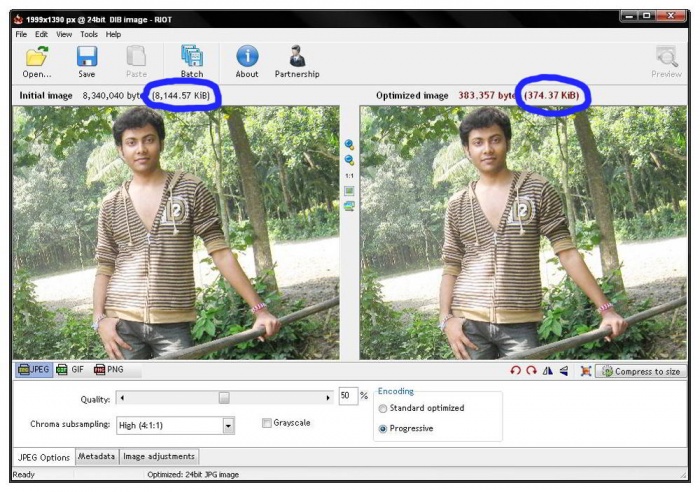Screen dimensions: 700x492
Task: Select the JPEG output format
Action: point(34,370)
